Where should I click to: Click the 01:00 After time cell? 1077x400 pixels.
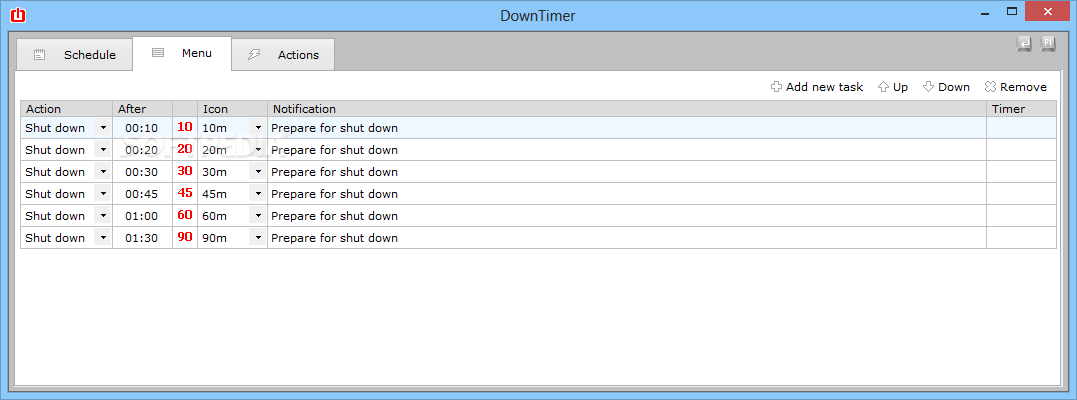pyautogui.click(x=142, y=216)
